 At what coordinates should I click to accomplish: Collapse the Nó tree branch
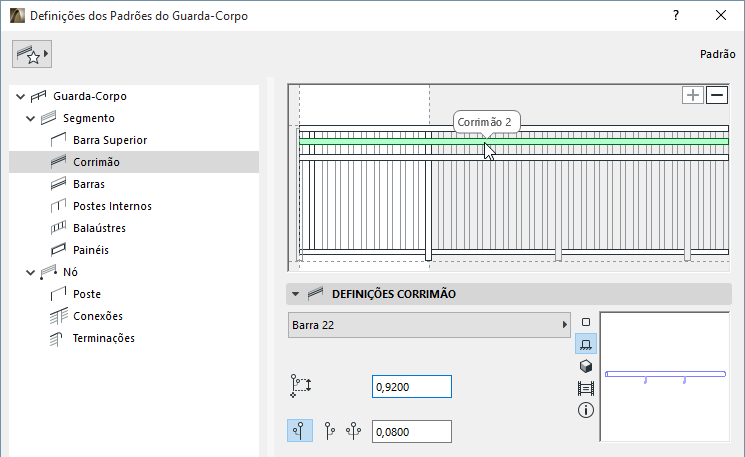click(30, 272)
